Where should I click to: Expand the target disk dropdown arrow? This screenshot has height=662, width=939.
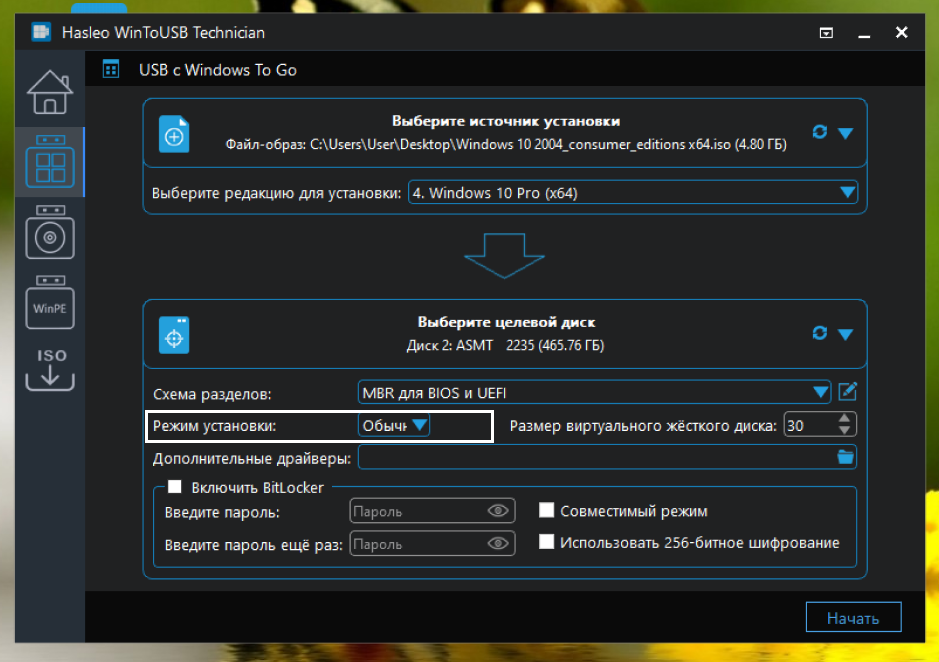pos(845,334)
